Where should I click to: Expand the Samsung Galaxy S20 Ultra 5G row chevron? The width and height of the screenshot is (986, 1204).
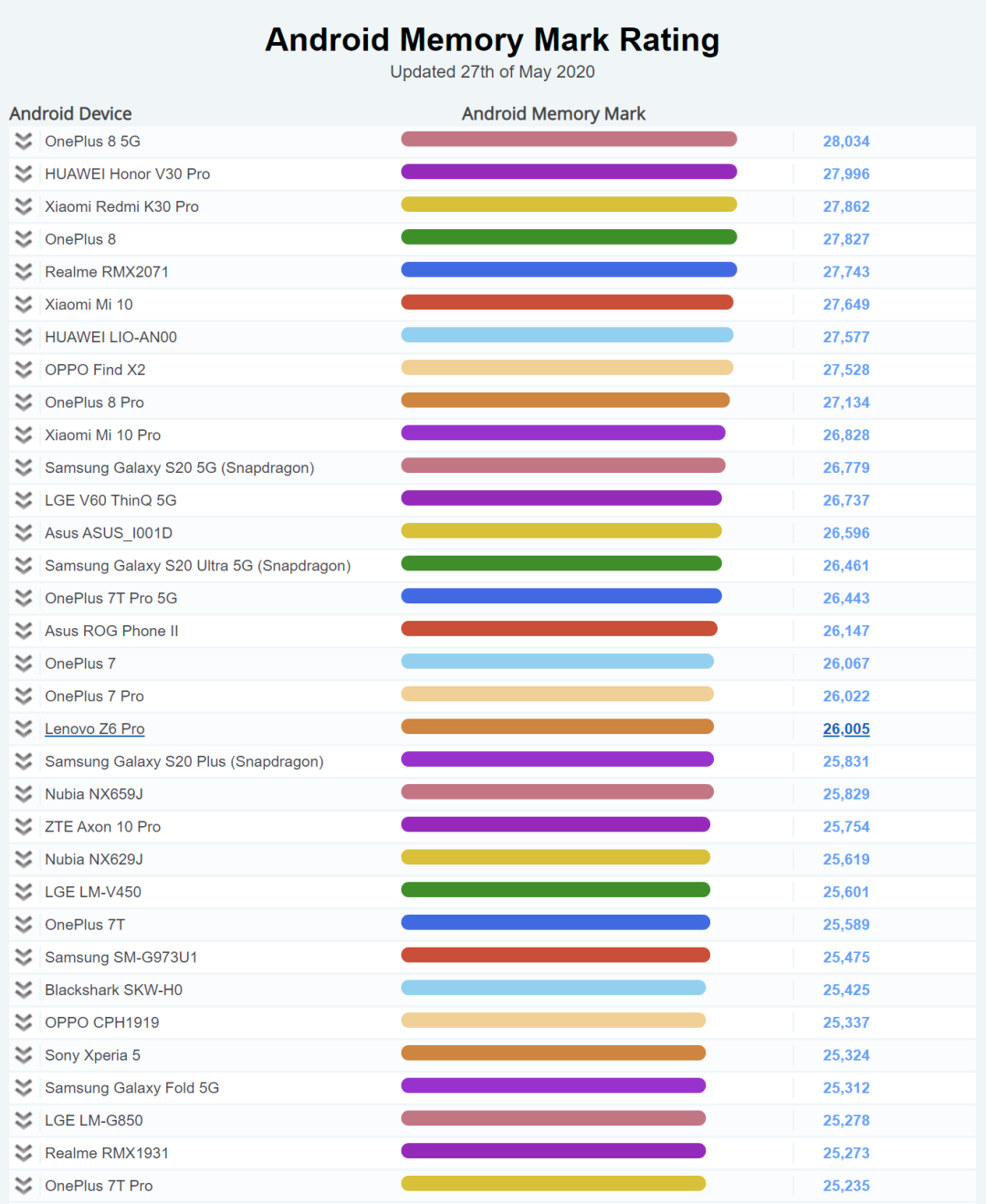[24, 566]
